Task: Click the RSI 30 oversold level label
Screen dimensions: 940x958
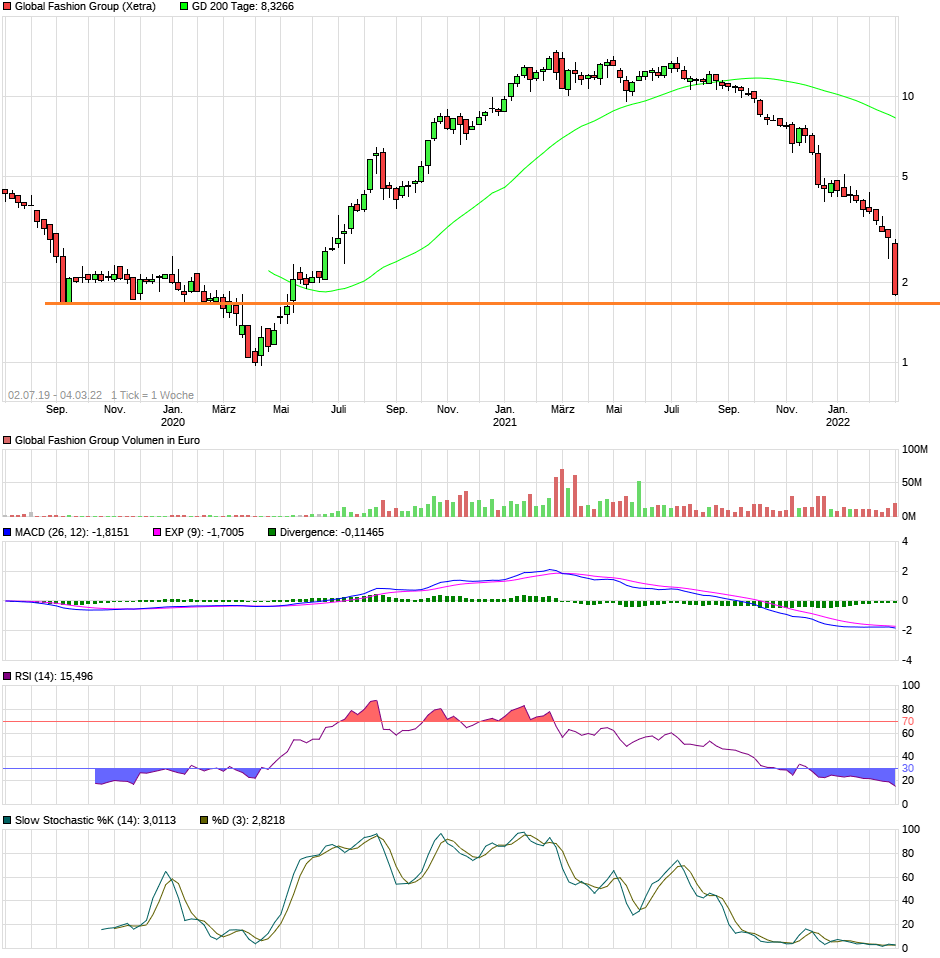Action: [908, 769]
